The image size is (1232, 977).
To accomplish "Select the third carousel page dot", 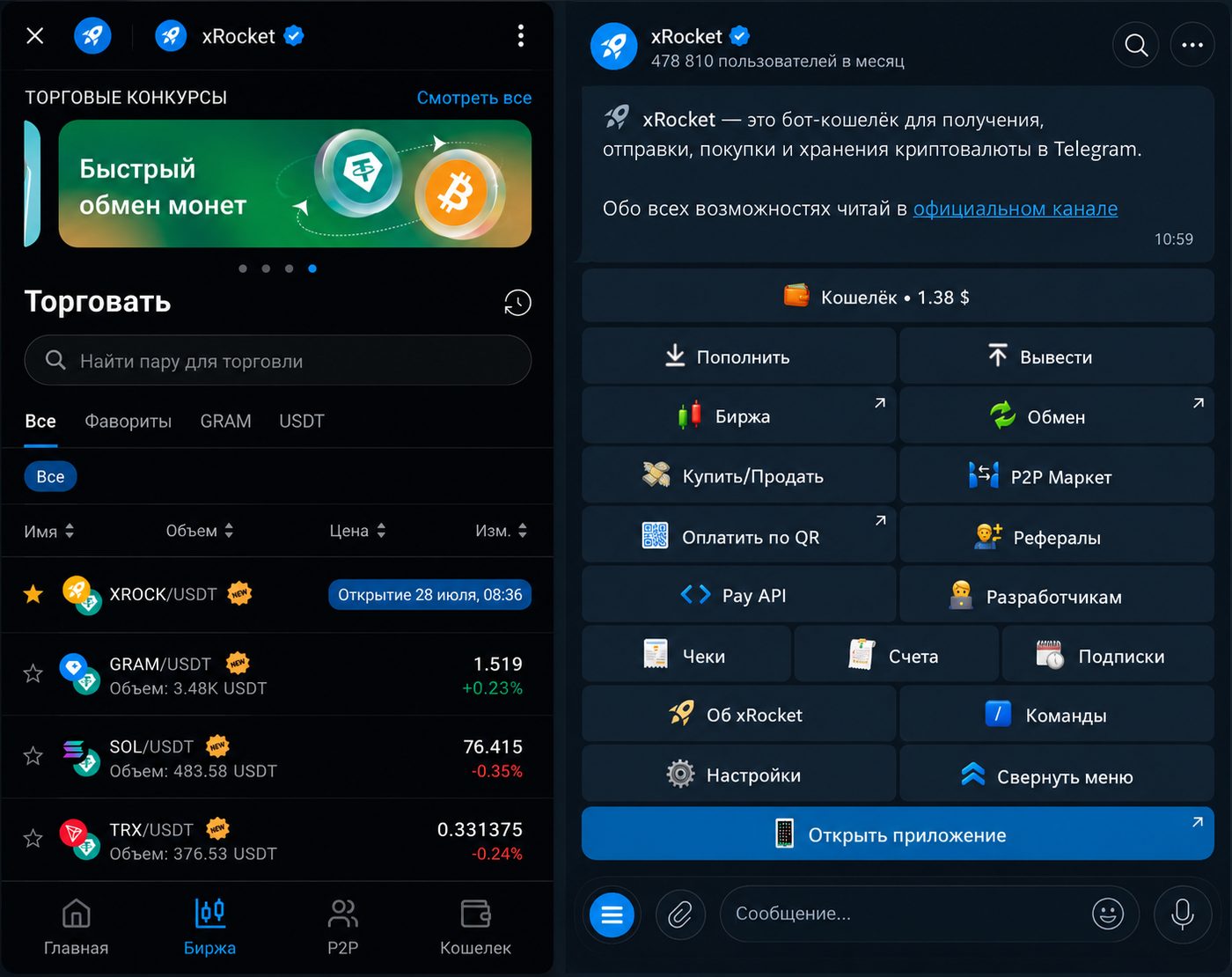I will click(290, 268).
